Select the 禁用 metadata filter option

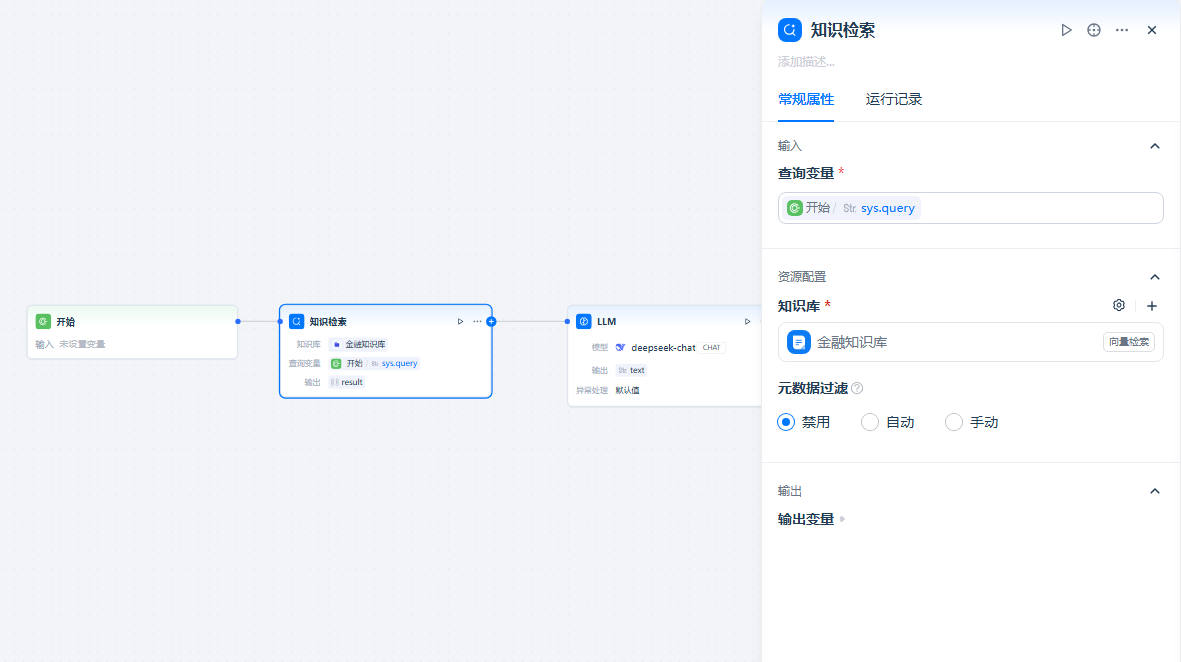pyautogui.click(x=786, y=421)
